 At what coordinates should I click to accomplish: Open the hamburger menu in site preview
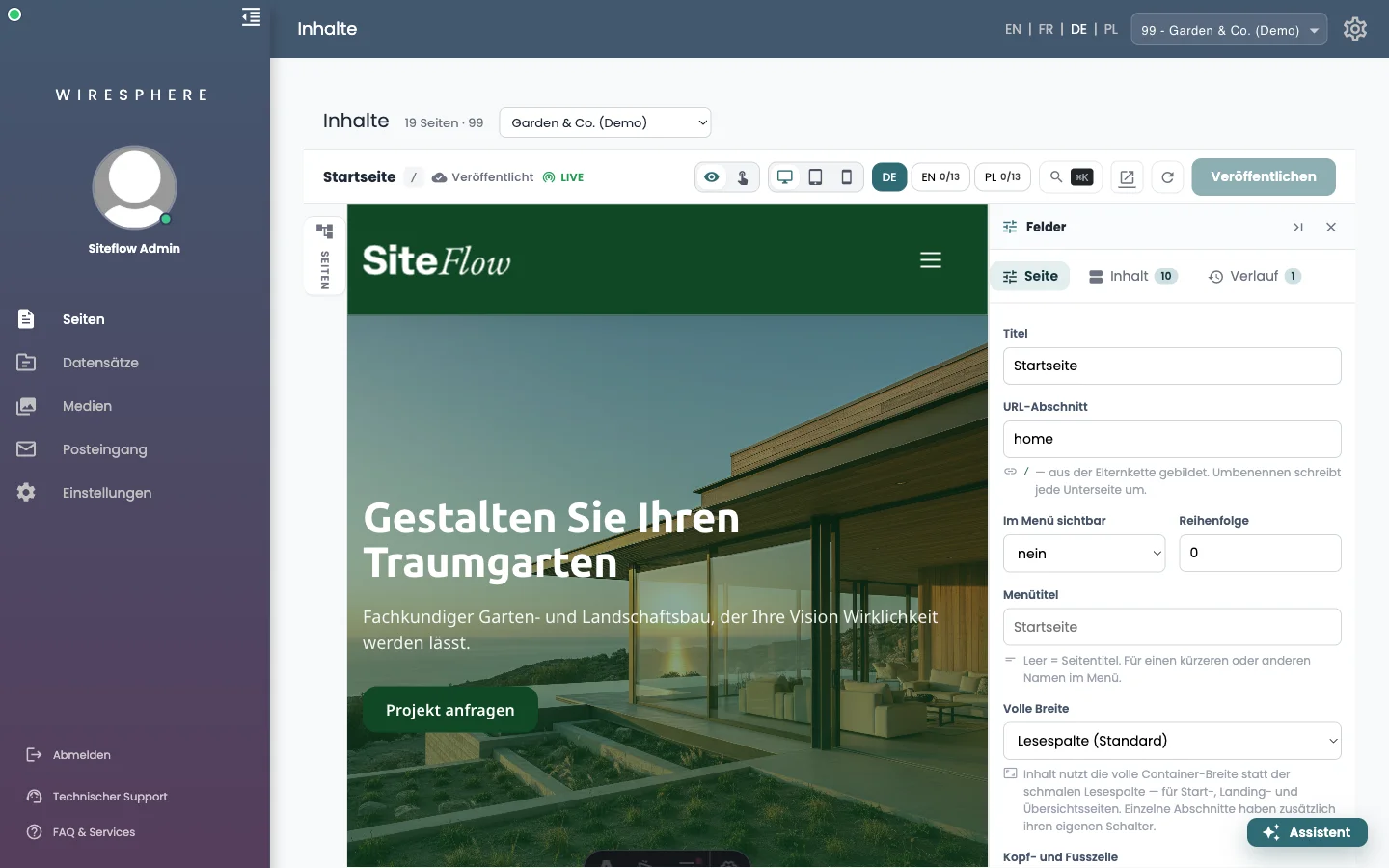tap(931, 260)
